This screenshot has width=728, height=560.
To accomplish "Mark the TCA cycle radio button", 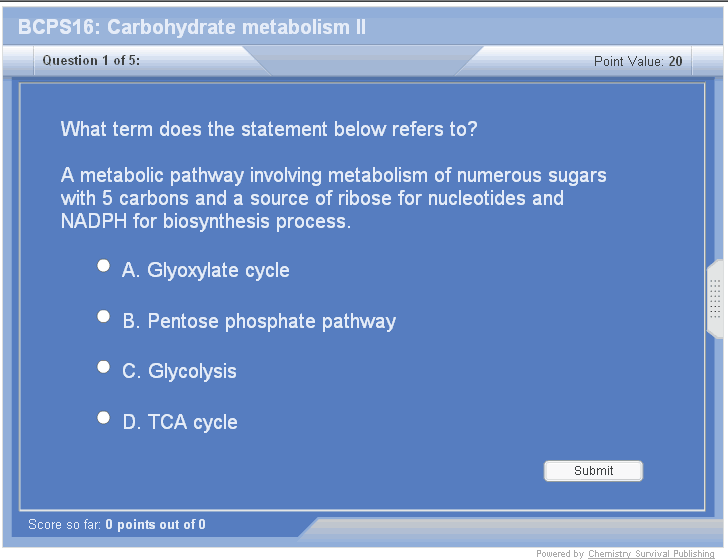I will point(103,418).
